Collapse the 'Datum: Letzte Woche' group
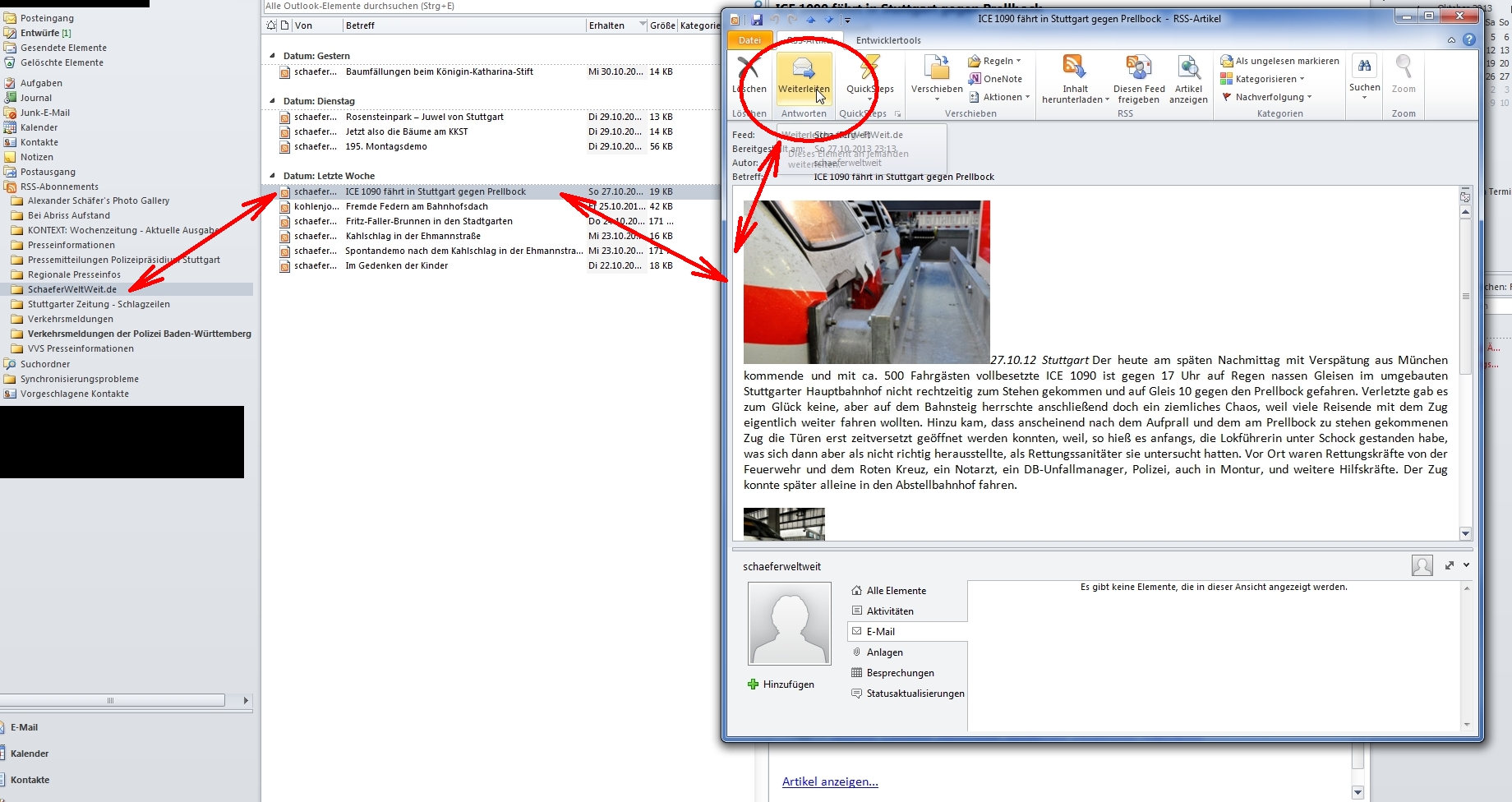 [273, 176]
